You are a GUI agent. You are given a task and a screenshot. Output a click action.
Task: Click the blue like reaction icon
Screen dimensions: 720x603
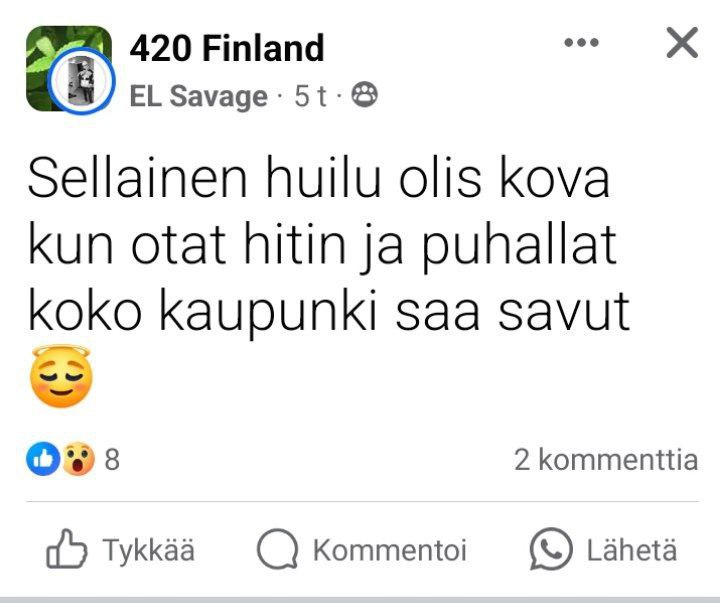pyautogui.click(x=43, y=458)
